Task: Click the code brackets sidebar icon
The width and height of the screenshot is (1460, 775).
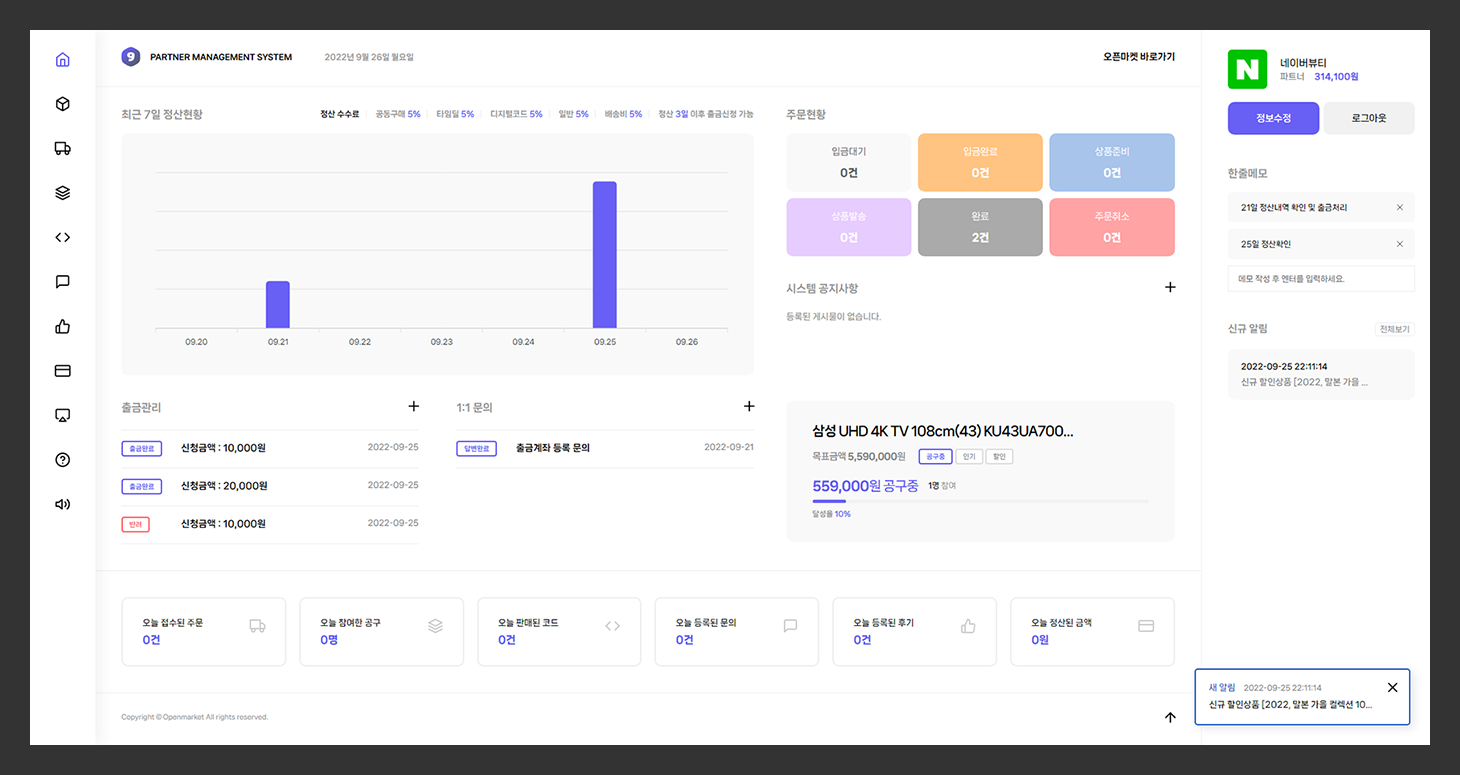Action: click(x=62, y=238)
